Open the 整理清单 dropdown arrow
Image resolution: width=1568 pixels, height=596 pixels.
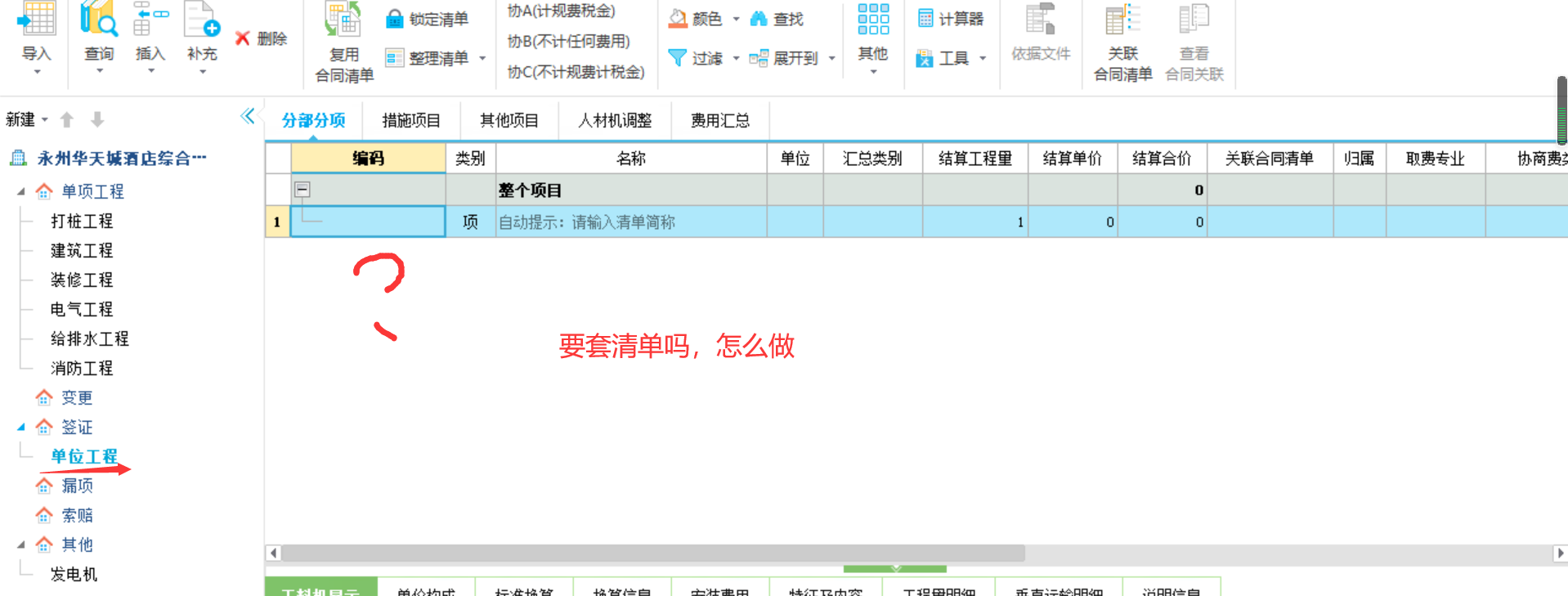pyautogui.click(x=482, y=58)
